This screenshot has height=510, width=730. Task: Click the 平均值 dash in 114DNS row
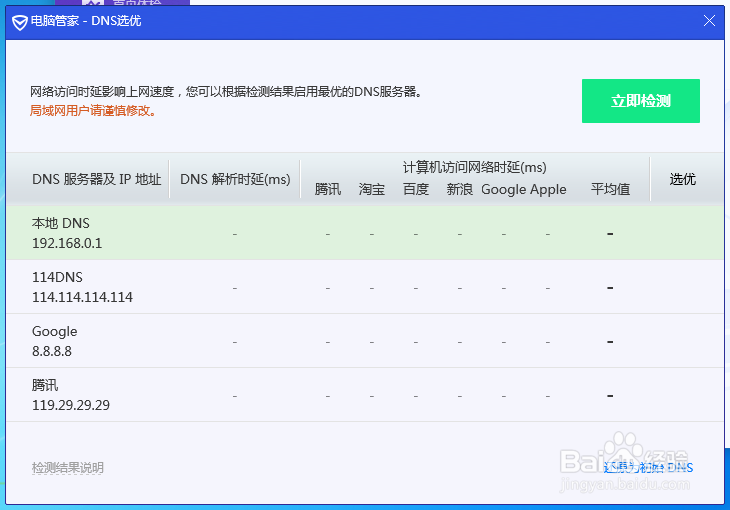pyautogui.click(x=610, y=288)
